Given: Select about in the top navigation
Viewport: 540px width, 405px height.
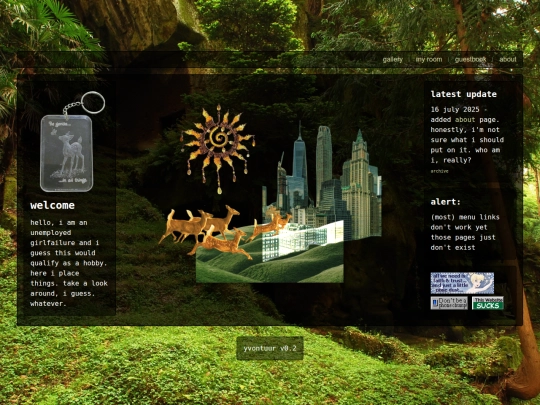Looking at the screenshot, I should 508,59.
